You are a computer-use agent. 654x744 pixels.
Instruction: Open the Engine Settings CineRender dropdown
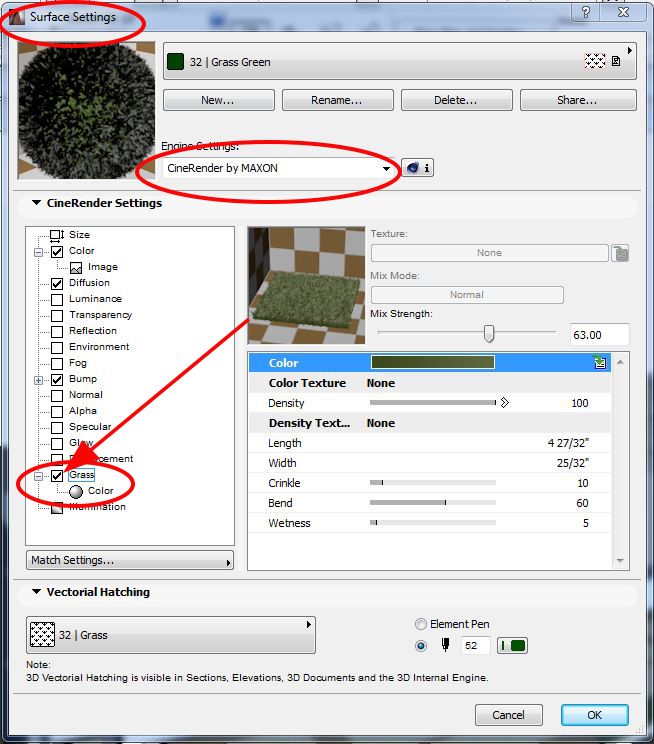click(279, 168)
